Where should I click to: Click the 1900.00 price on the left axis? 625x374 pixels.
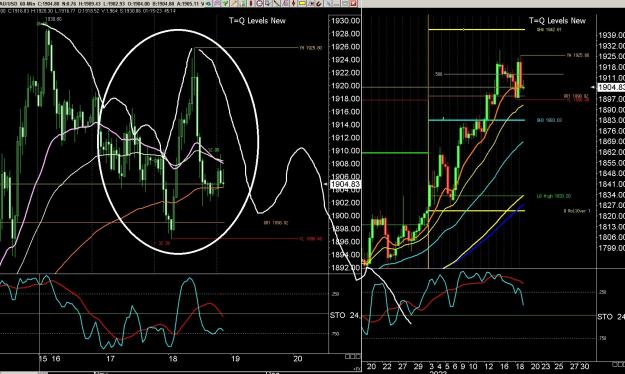tap(345, 216)
